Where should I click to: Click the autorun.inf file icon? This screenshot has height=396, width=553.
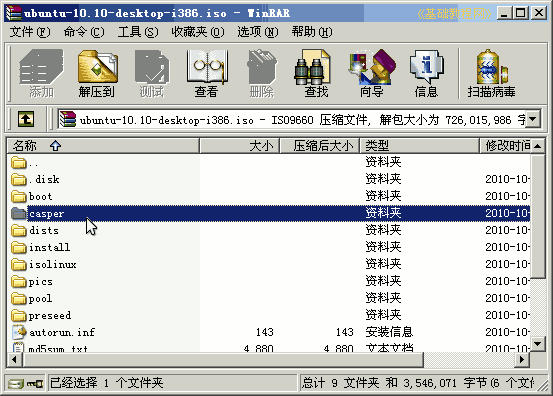[x=19, y=332]
